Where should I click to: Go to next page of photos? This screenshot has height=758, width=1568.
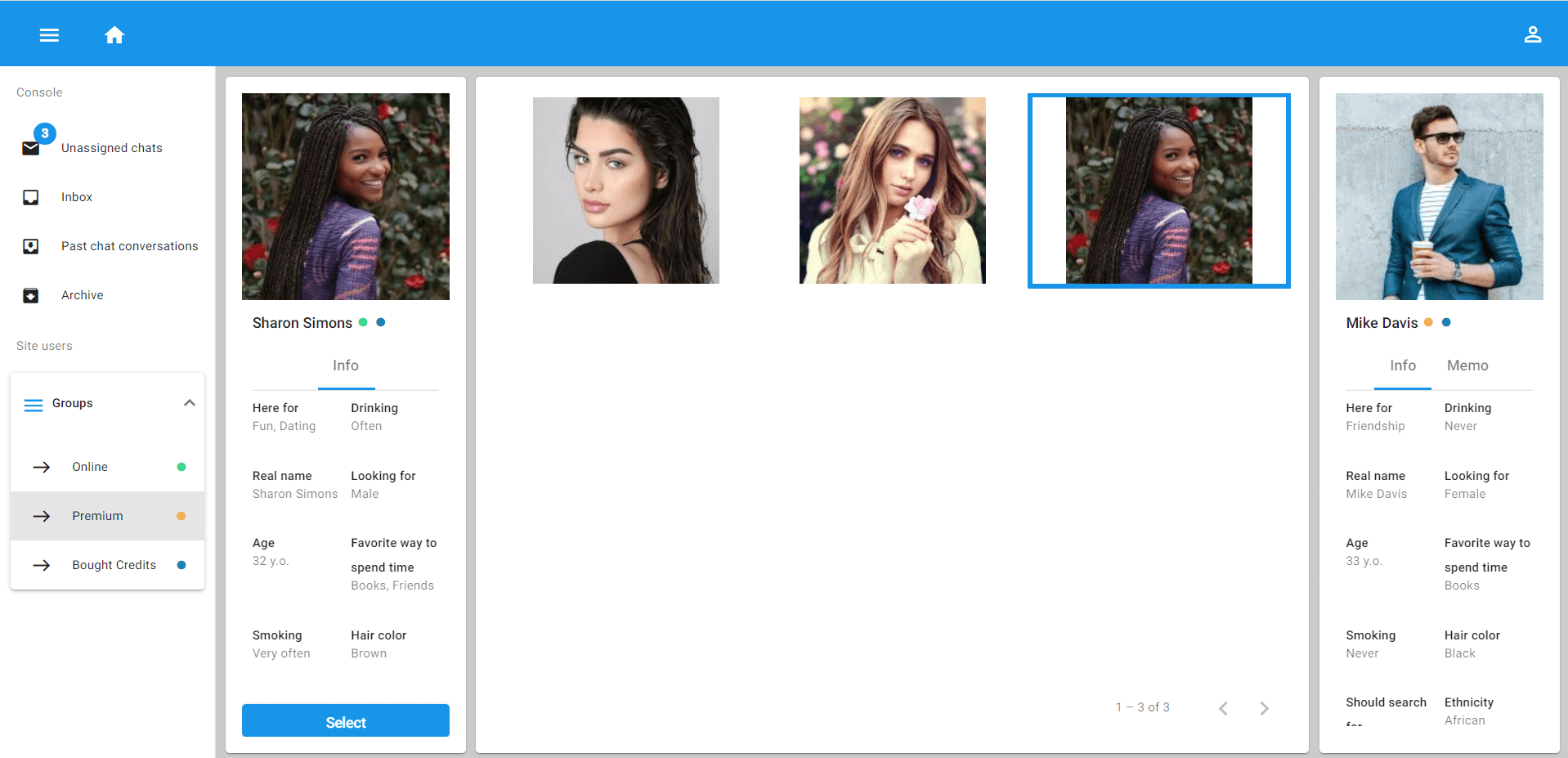click(x=1264, y=708)
